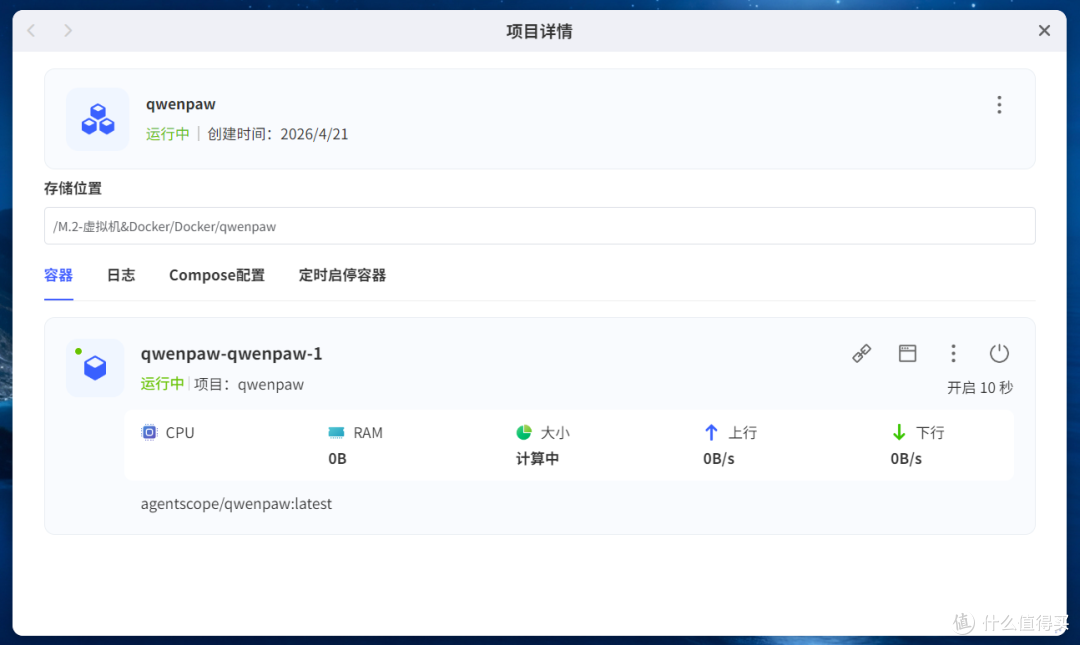Open the Compose配置 tab

217,275
